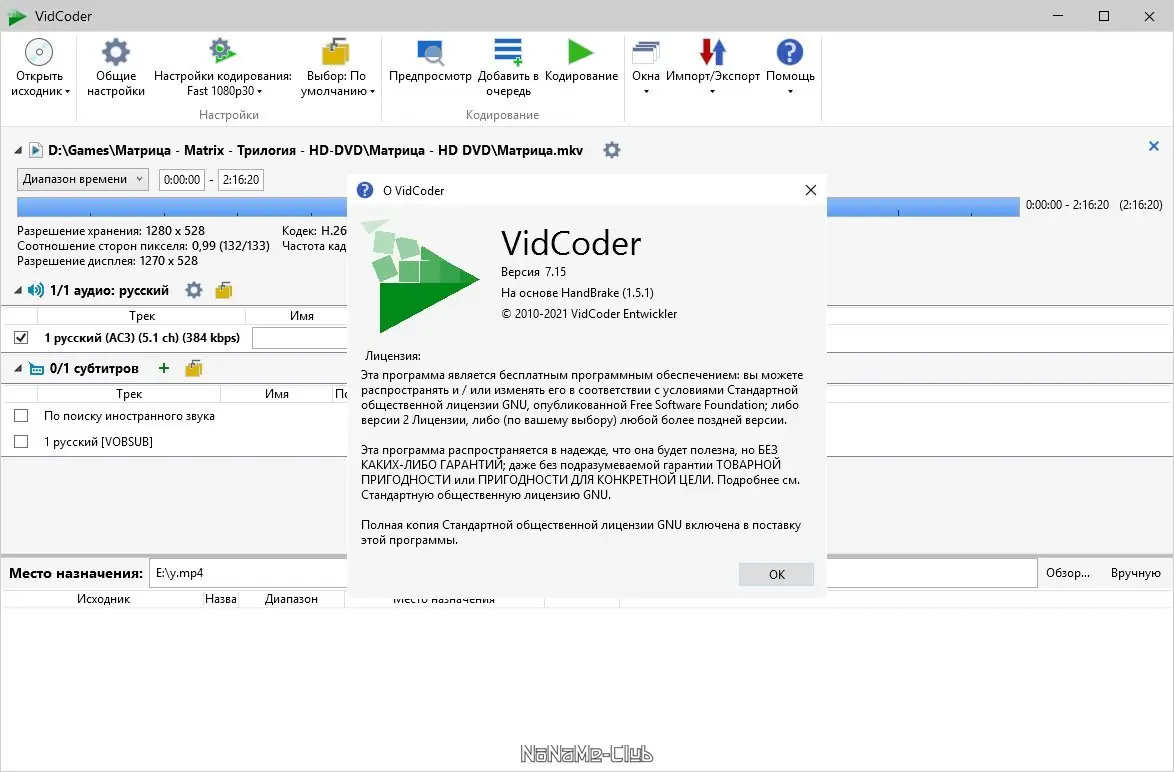Click the VidCoder logo in About dialog
The width and height of the screenshot is (1174, 772).
click(x=421, y=276)
